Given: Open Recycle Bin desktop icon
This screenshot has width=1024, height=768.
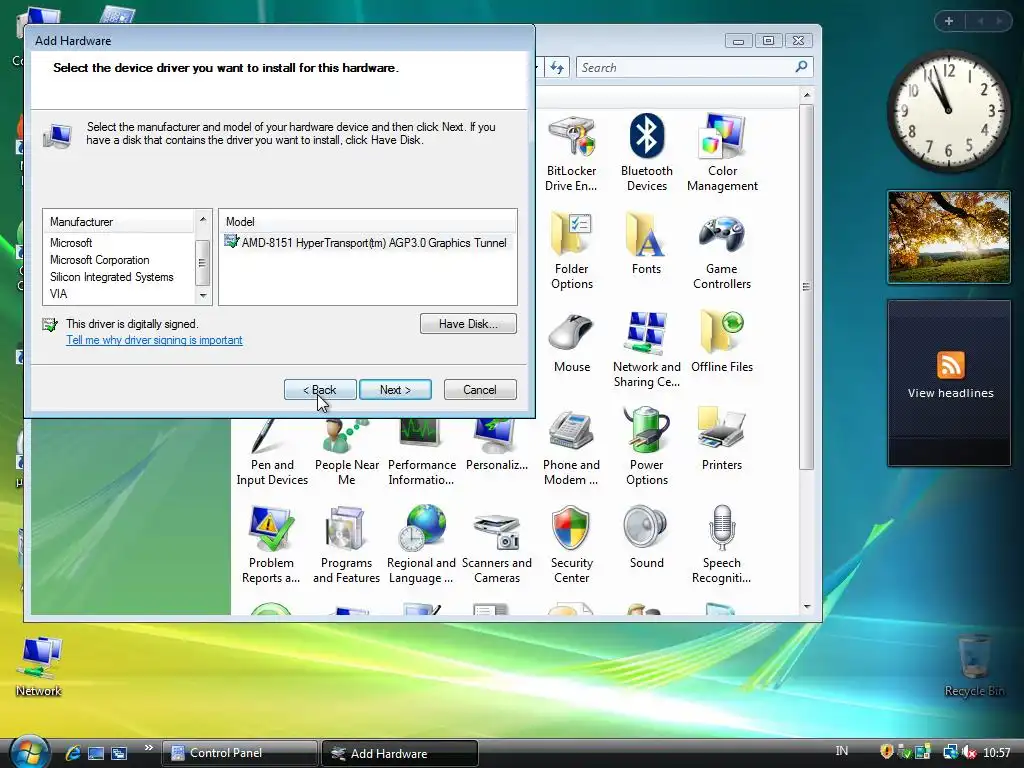Looking at the screenshot, I should (974, 666).
